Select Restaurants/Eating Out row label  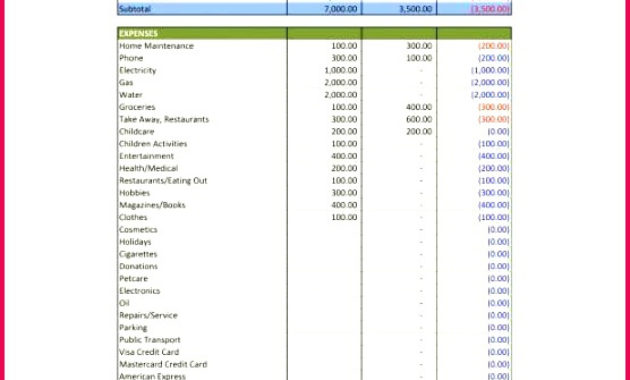point(163,181)
